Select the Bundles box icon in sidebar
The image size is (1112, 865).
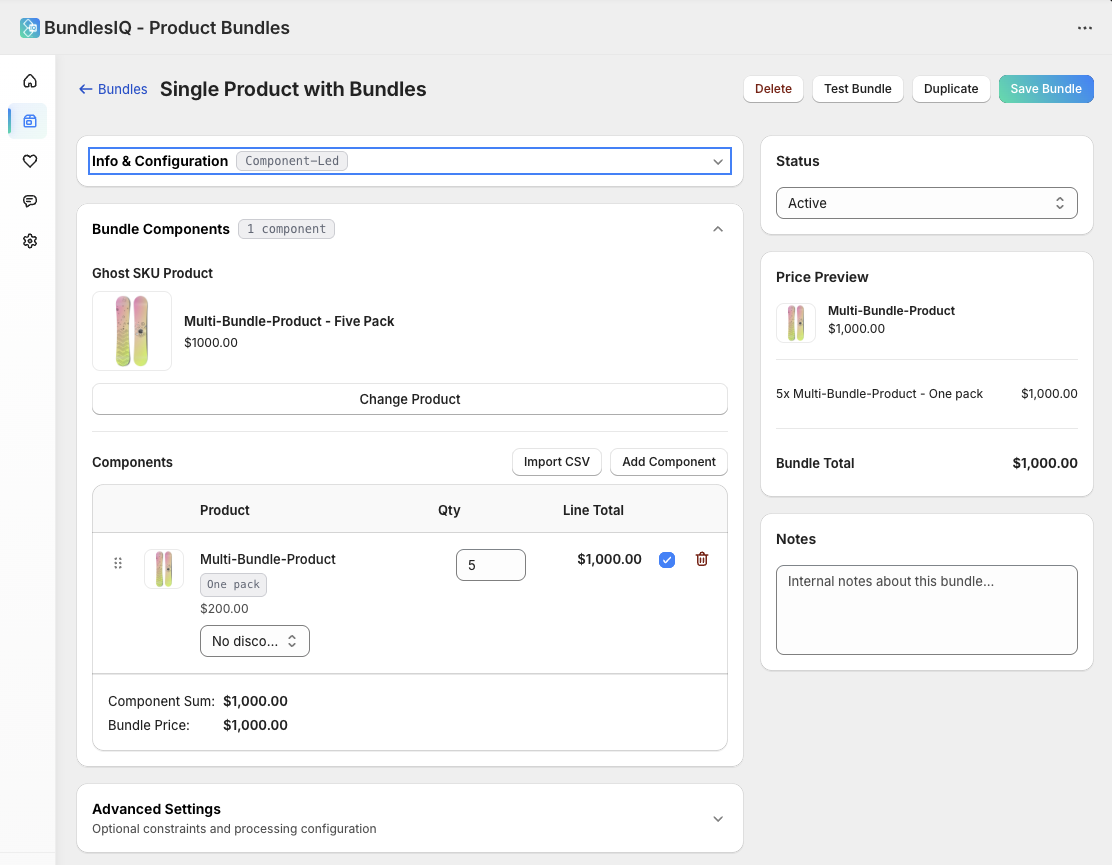point(29,120)
